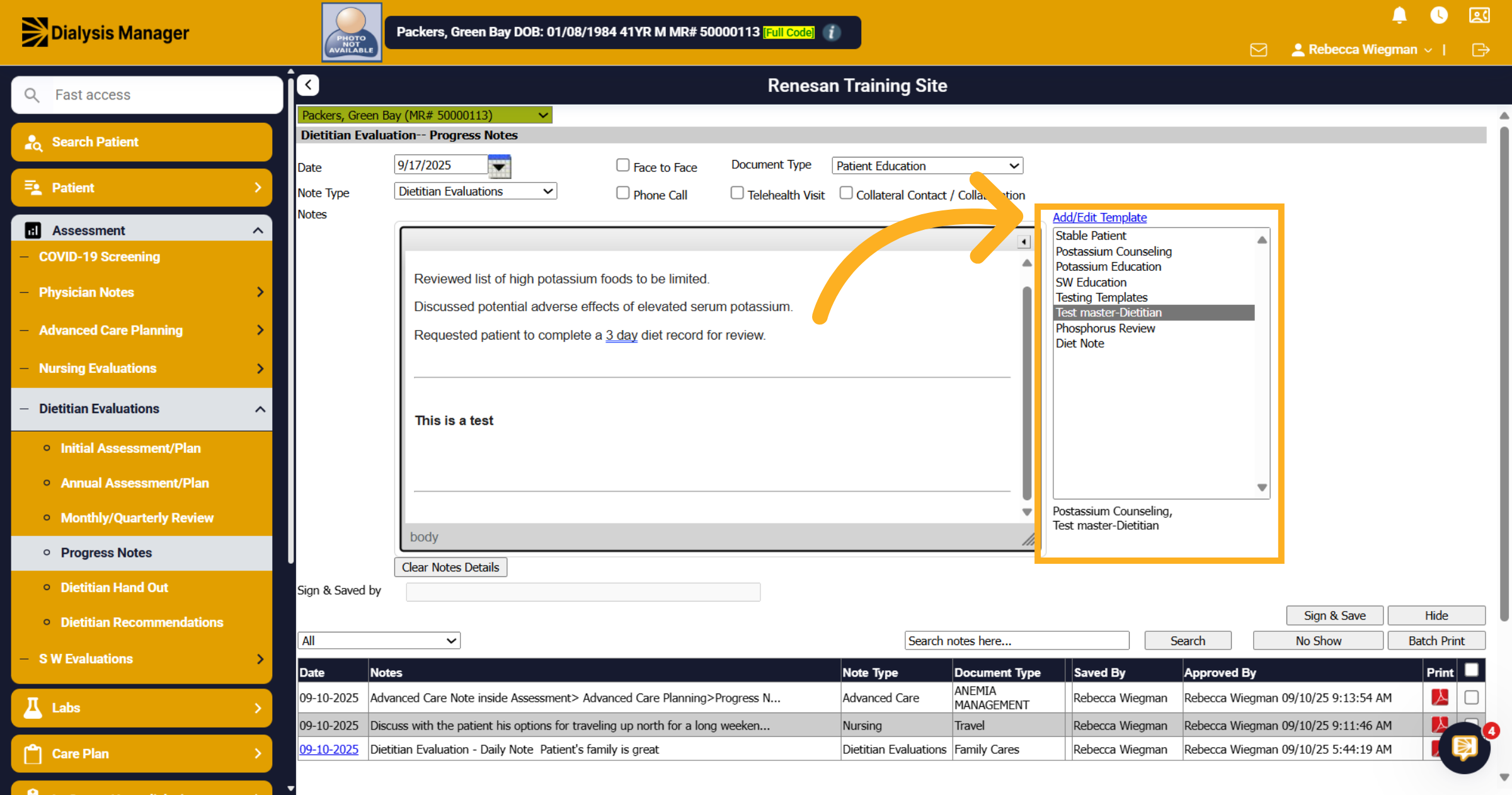
Task: Expand the Physician Notes menu
Action: pyautogui.click(x=142, y=292)
